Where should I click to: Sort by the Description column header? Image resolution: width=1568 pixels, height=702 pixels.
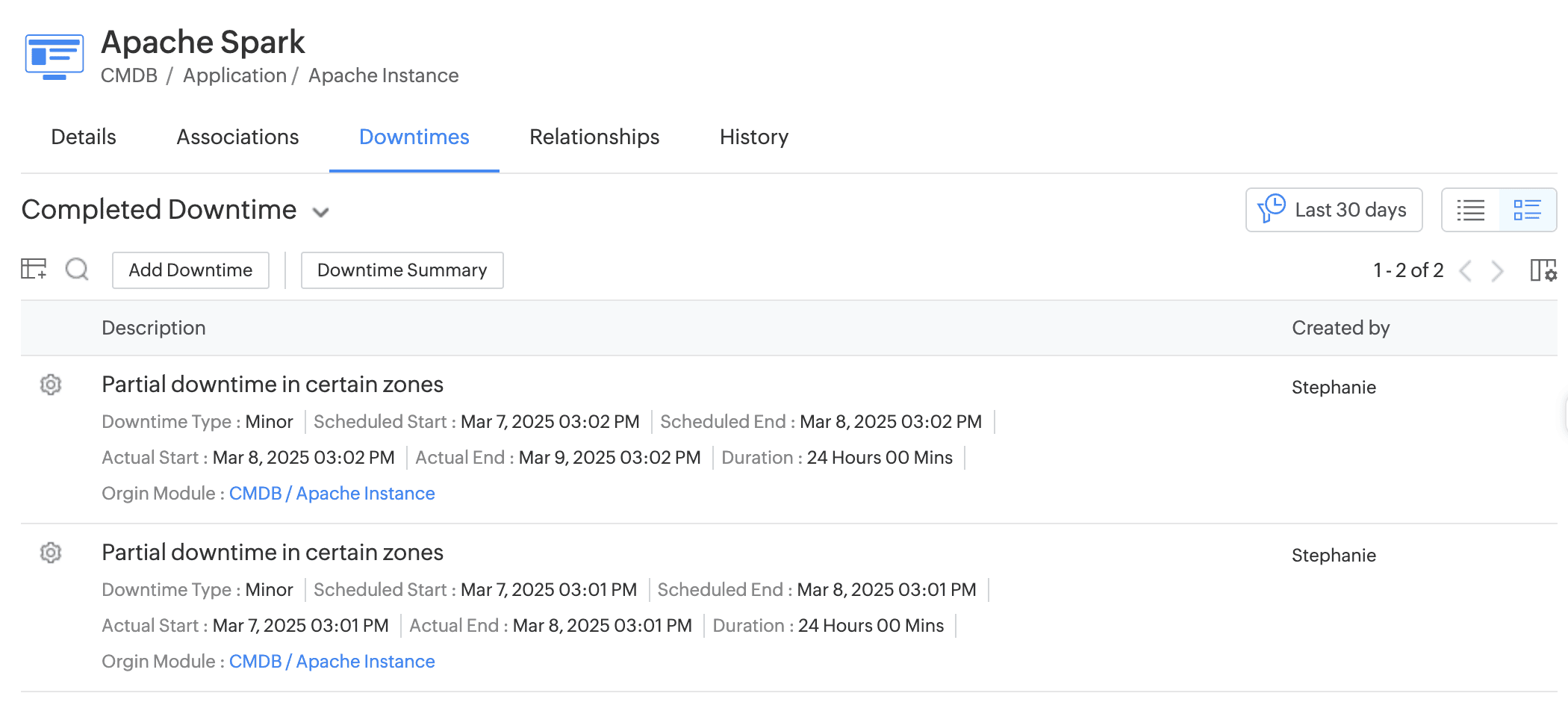[x=154, y=328]
